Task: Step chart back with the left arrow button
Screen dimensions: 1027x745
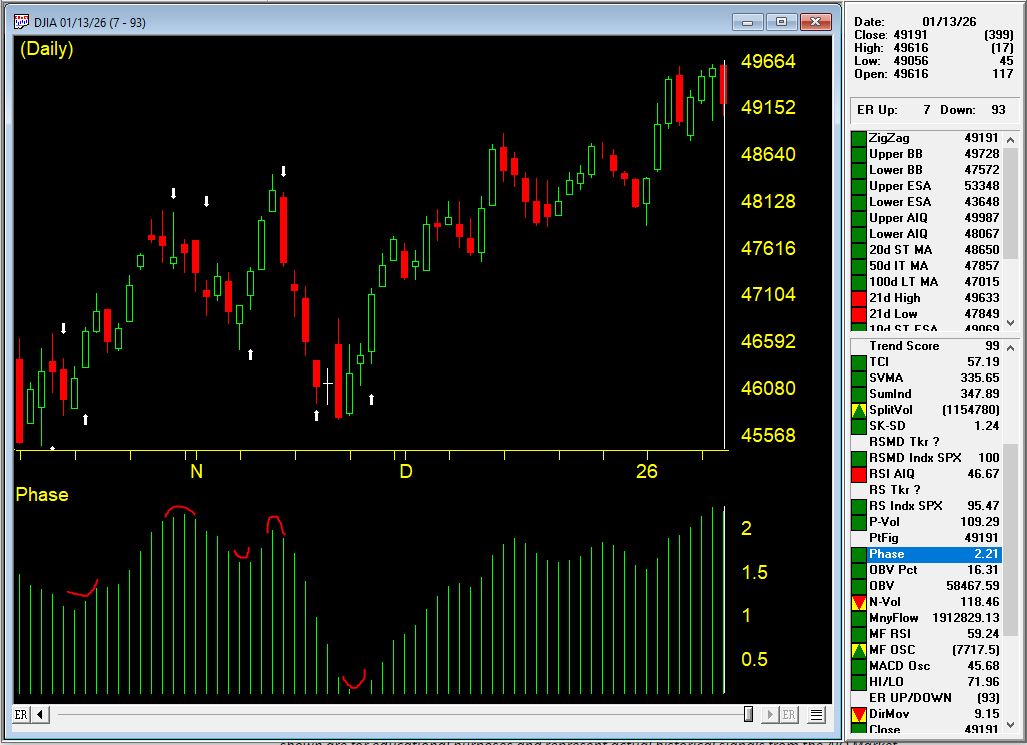Action: coord(41,714)
